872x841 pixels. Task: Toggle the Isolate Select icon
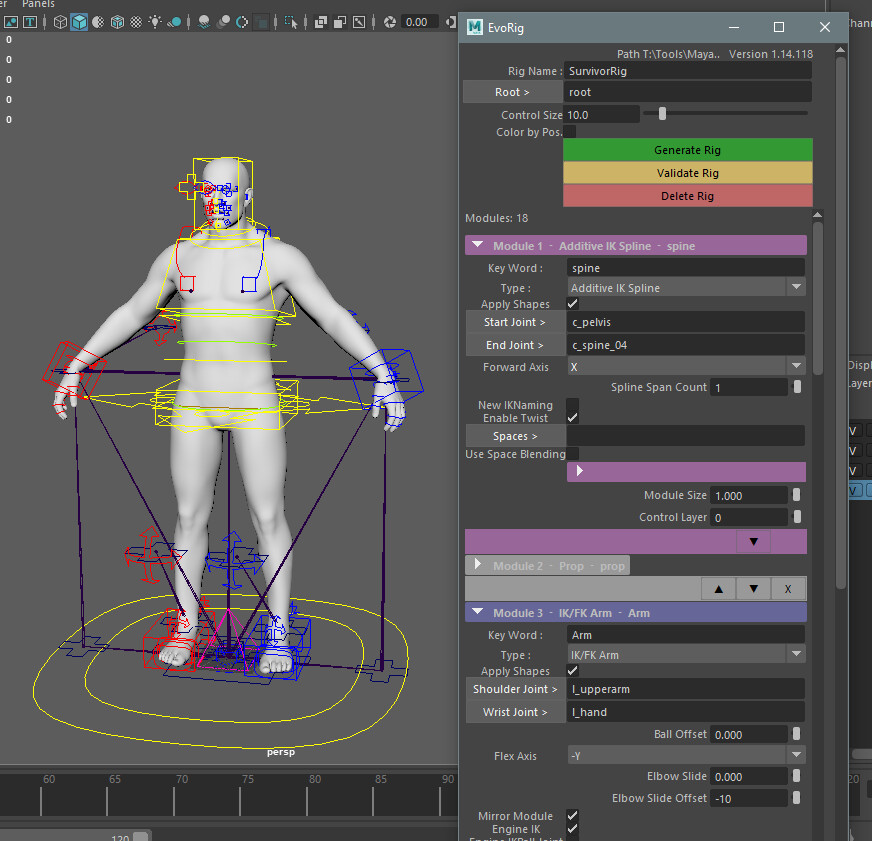tap(291, 22)
